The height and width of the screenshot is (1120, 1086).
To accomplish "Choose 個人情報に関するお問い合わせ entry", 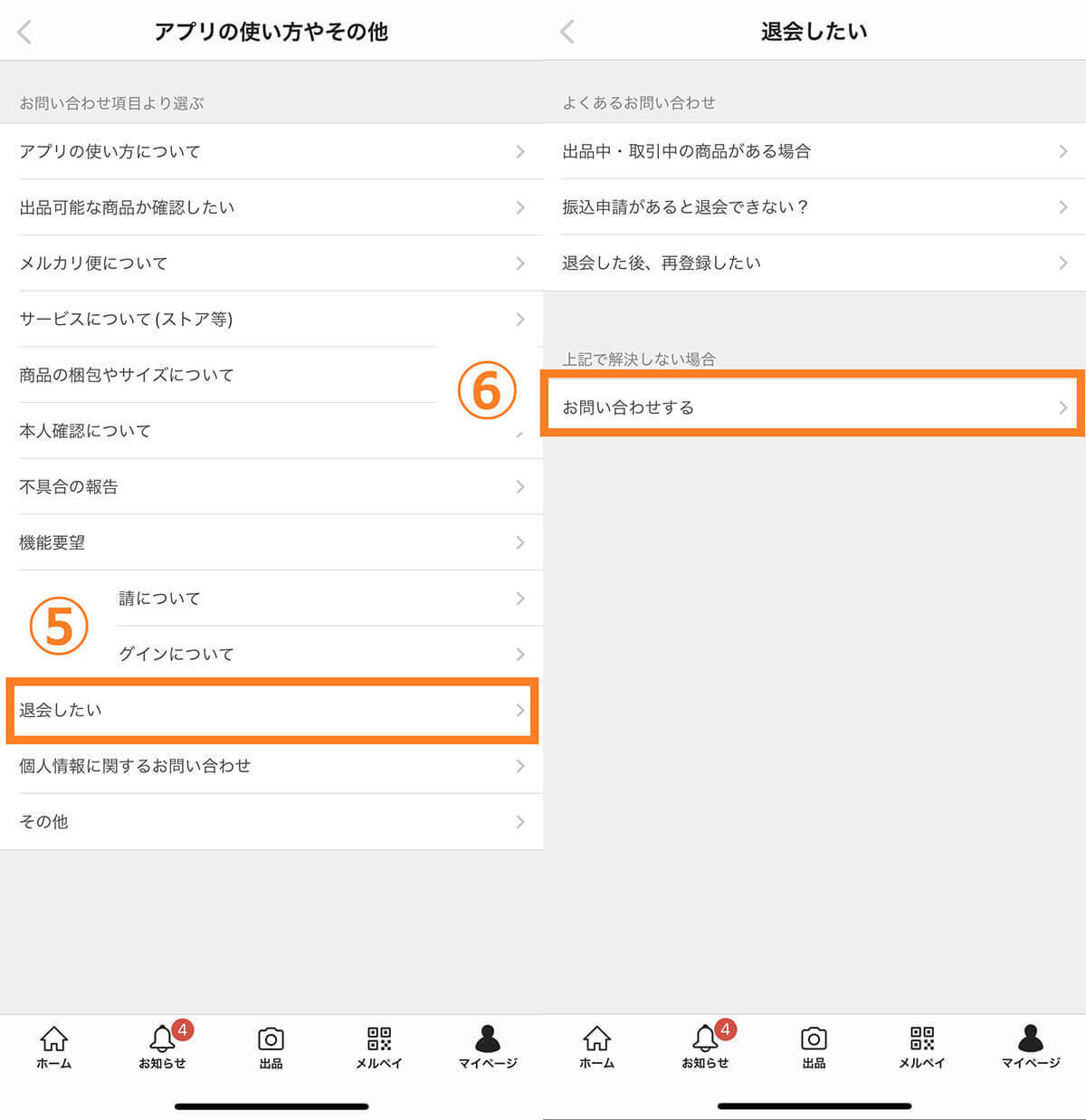I will tap(271, 766).
